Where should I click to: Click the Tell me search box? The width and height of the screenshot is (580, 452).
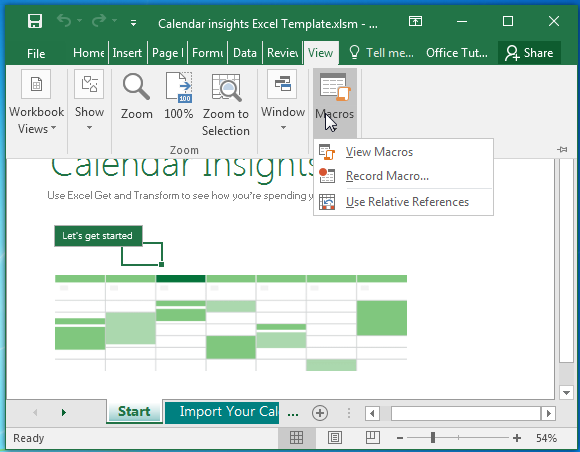381,53
